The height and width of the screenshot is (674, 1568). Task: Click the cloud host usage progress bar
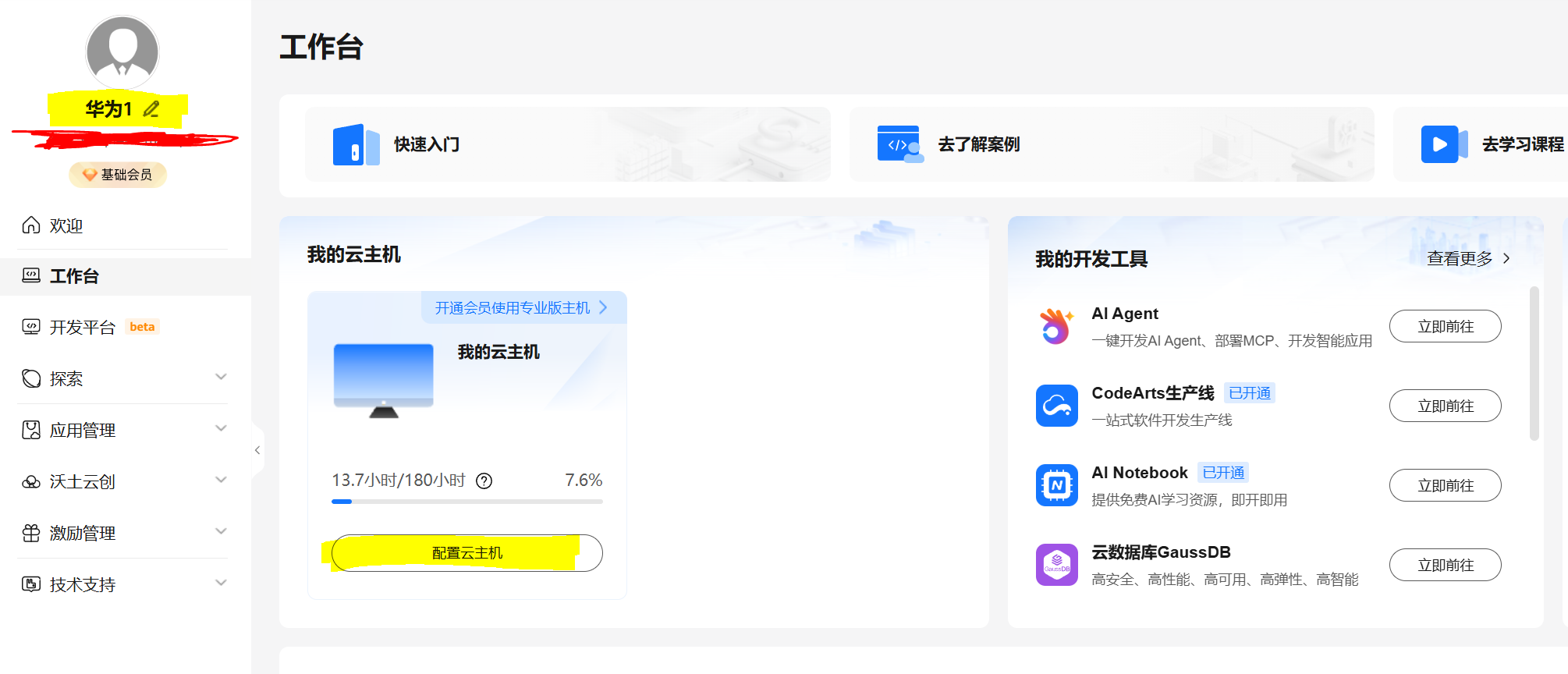click(467, 502)
